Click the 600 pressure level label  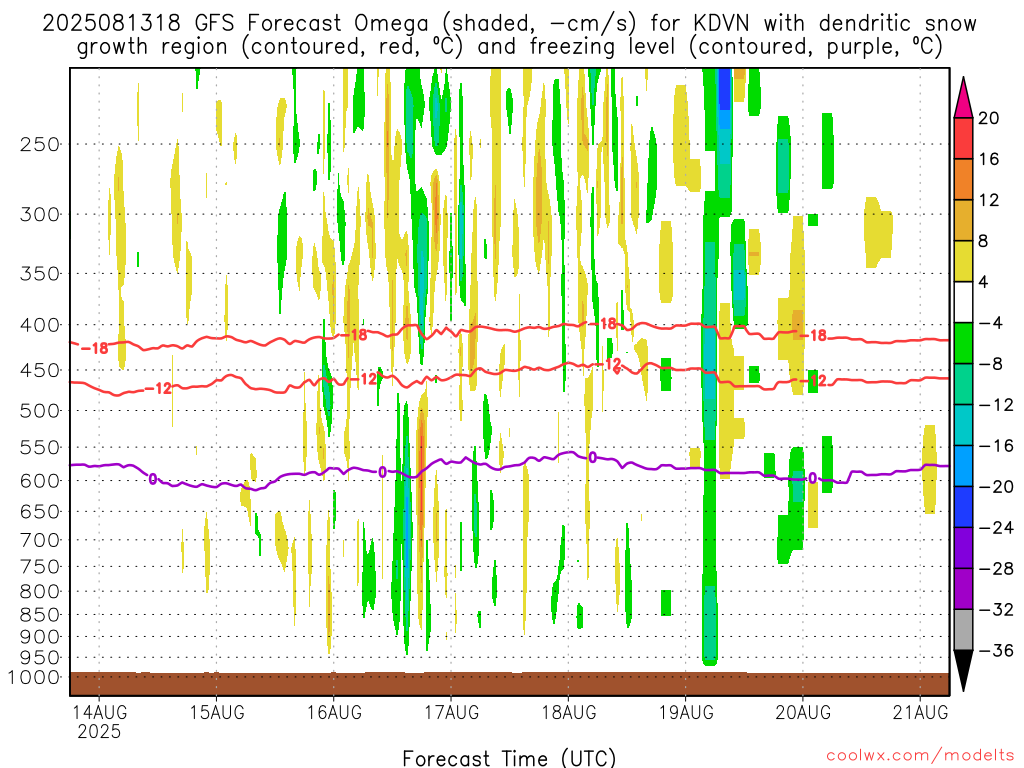point(40,481)
